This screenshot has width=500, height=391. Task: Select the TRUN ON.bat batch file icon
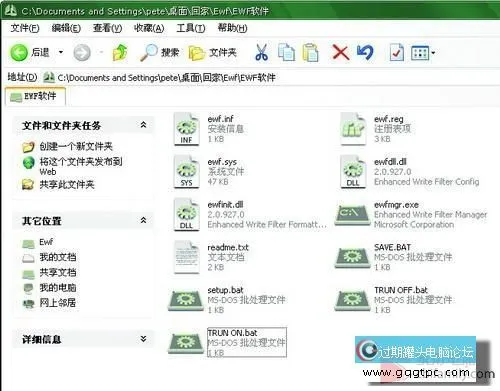[186, 343]
